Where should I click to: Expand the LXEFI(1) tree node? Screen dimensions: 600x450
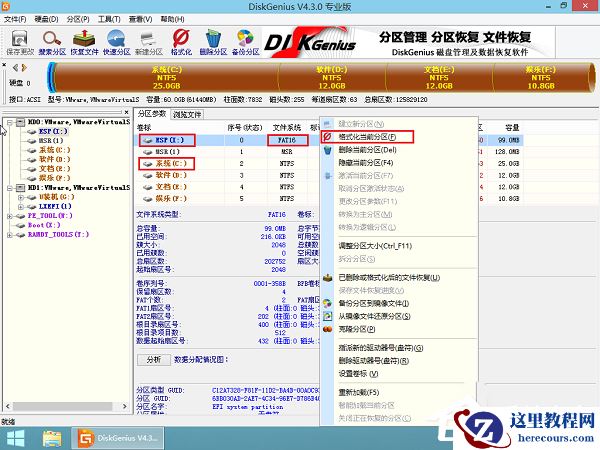pos(21,207)
